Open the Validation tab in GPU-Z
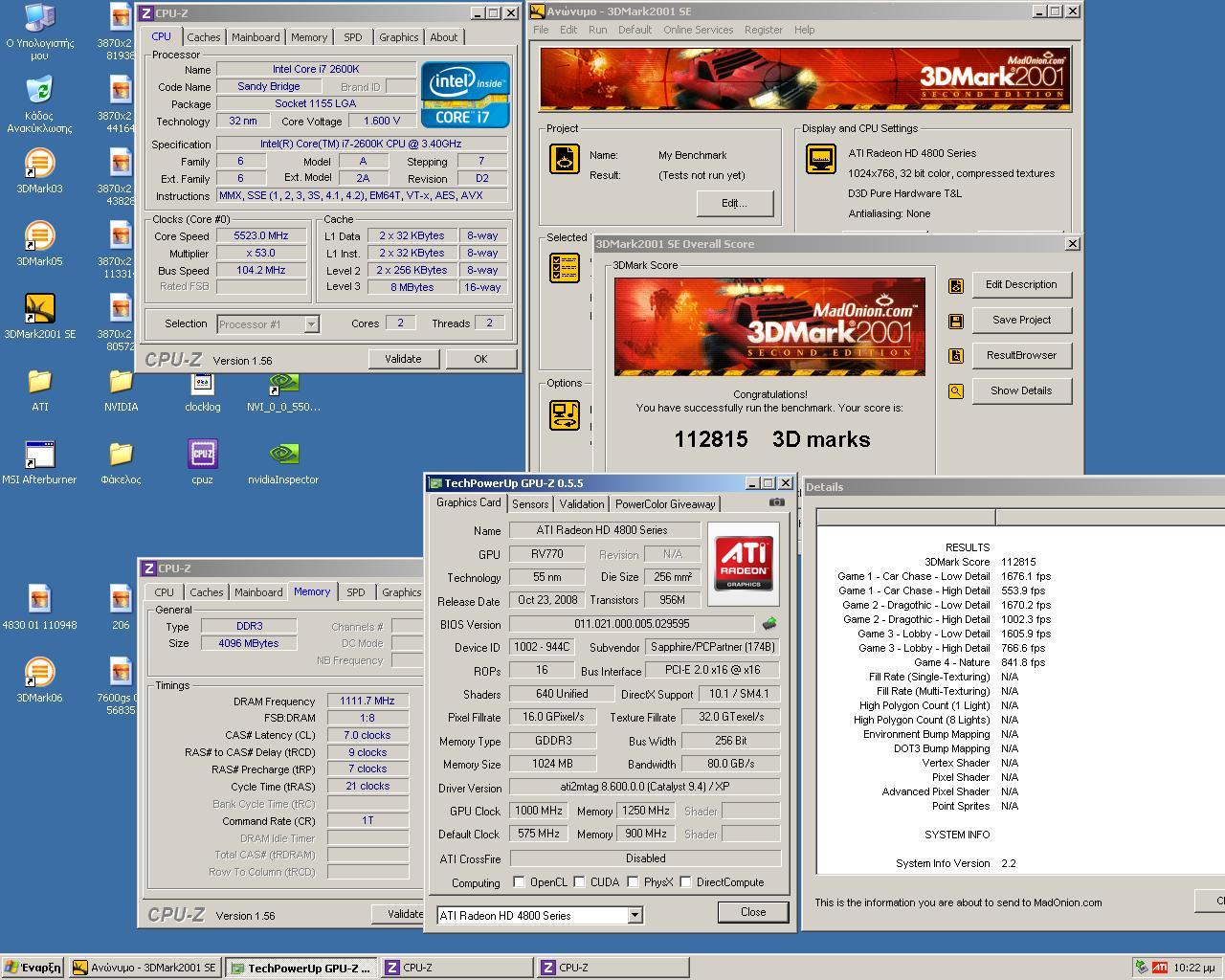The width and height of the screenshot is (1225, 980). click(x=582, y=504)
